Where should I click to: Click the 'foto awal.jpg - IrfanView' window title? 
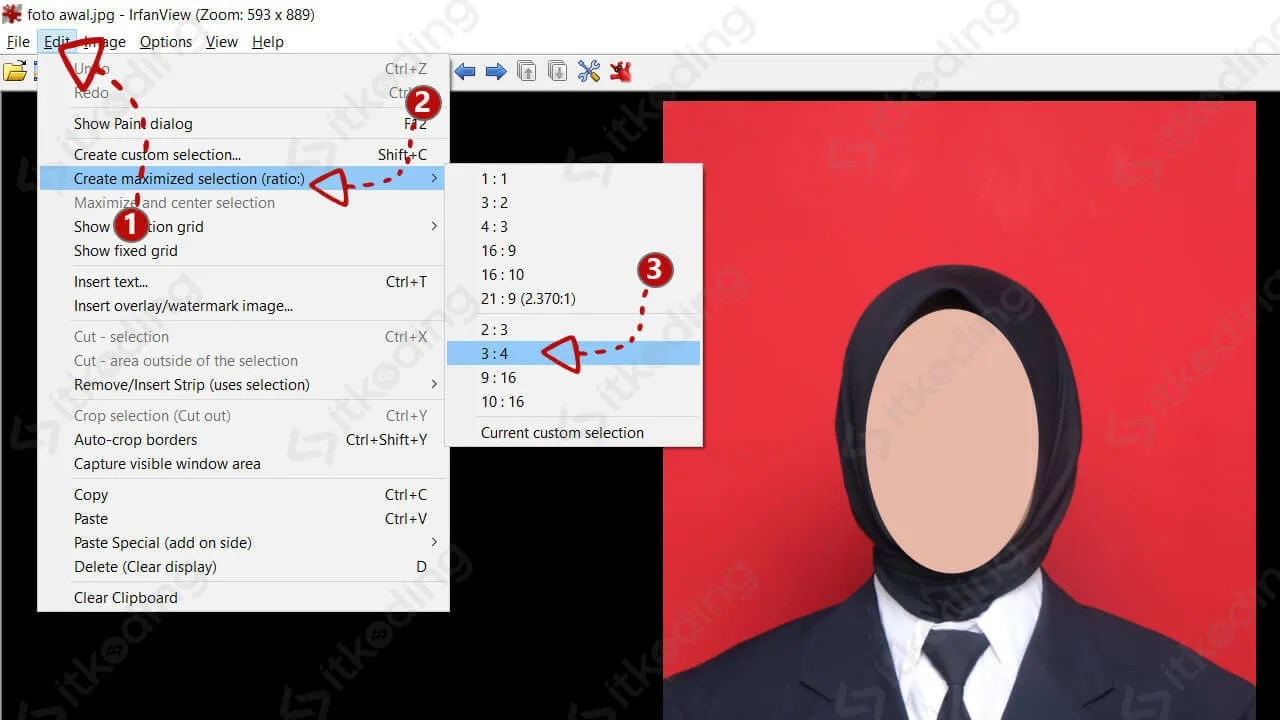171,15
